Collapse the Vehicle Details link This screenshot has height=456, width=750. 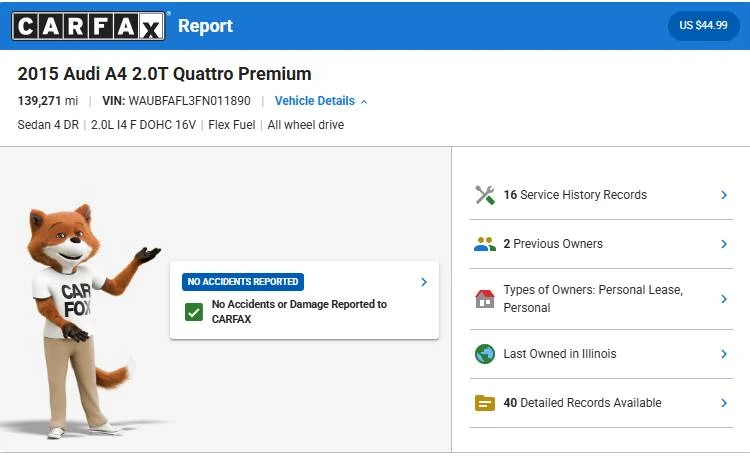point(321,101)
